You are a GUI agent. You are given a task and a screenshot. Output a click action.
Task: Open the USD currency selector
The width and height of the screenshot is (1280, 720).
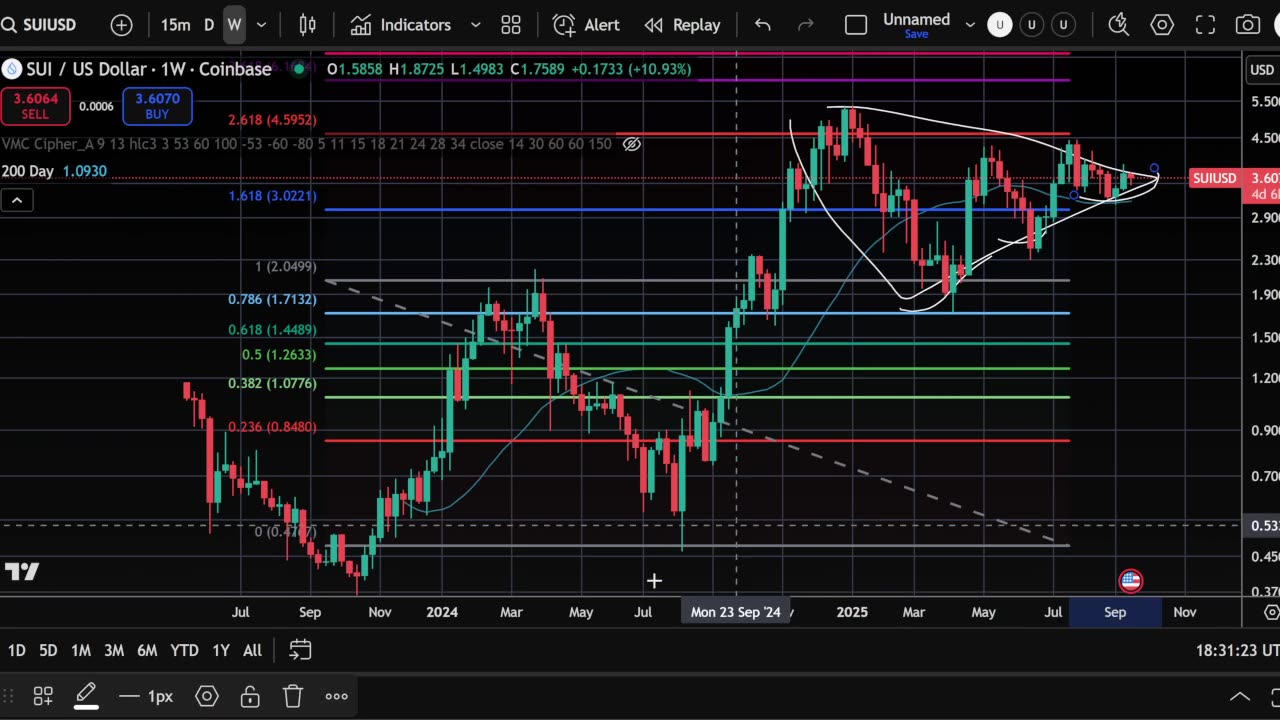coord(1262,69)
